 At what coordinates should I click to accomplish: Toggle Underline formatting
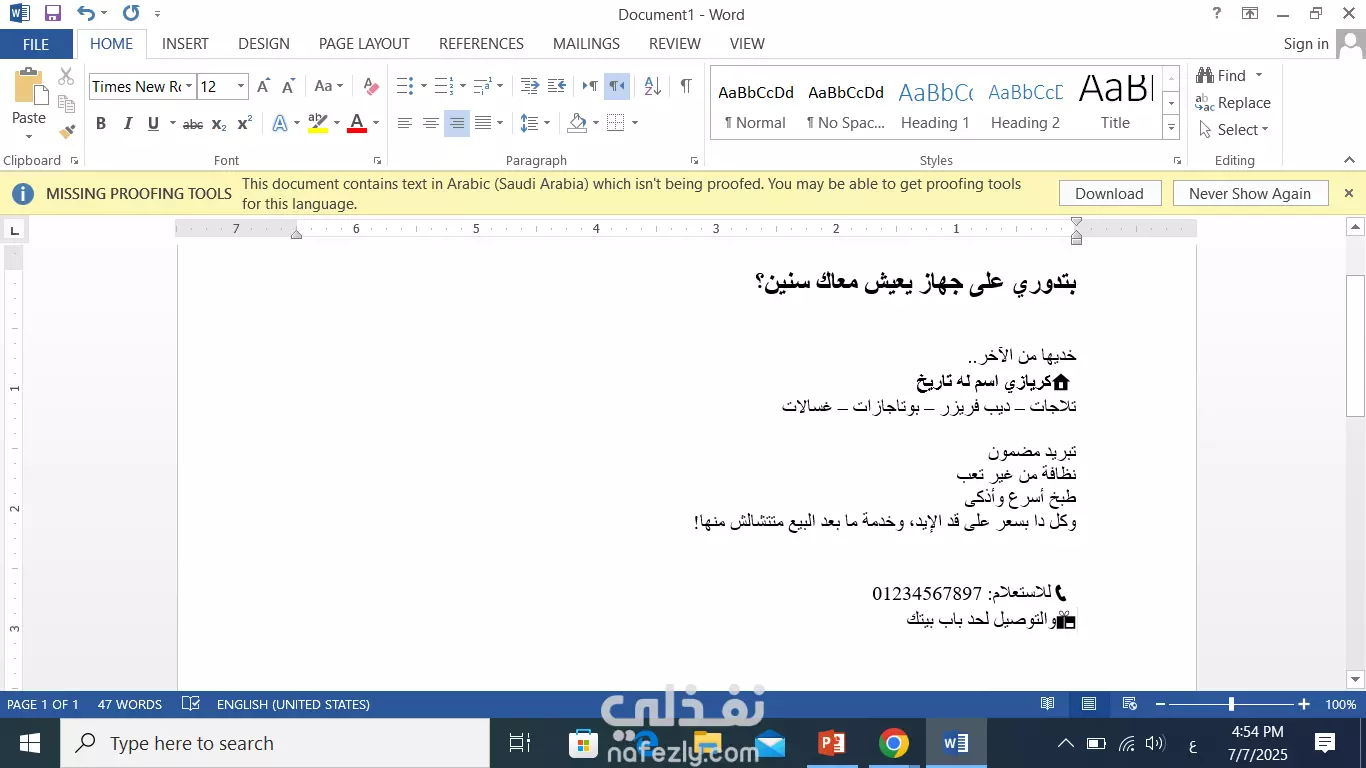click(153, 124)
